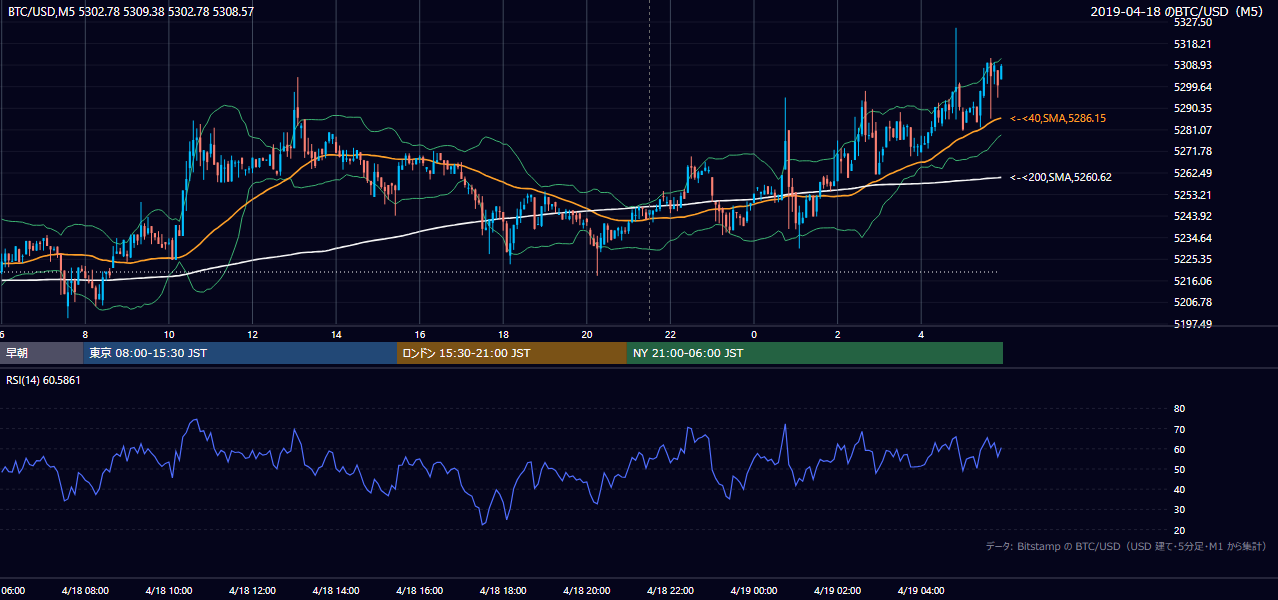The width and height of the screenshot is (1278, 600).
Task: Click RSI axis level 70
Action: click(1179, 429)
